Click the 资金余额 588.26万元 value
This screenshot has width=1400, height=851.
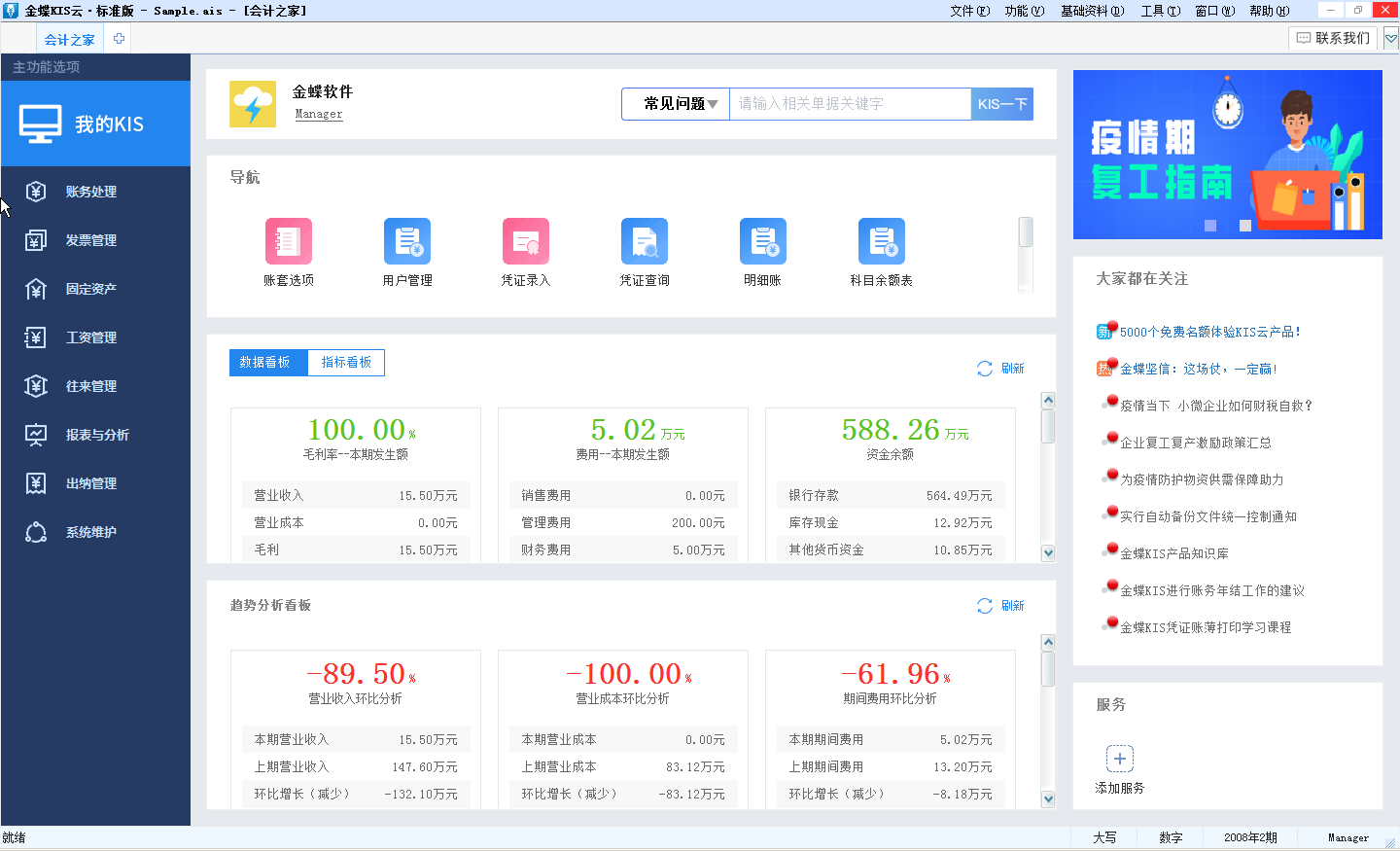[904, 430]
